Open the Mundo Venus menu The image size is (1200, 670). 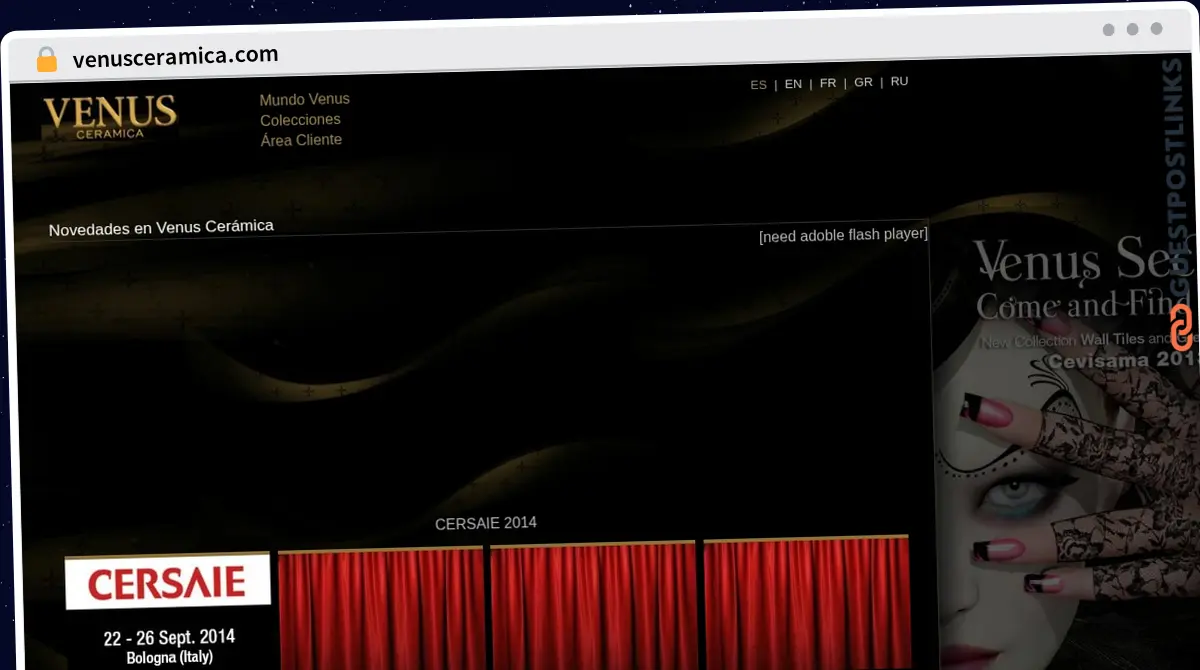coord(304,99)
